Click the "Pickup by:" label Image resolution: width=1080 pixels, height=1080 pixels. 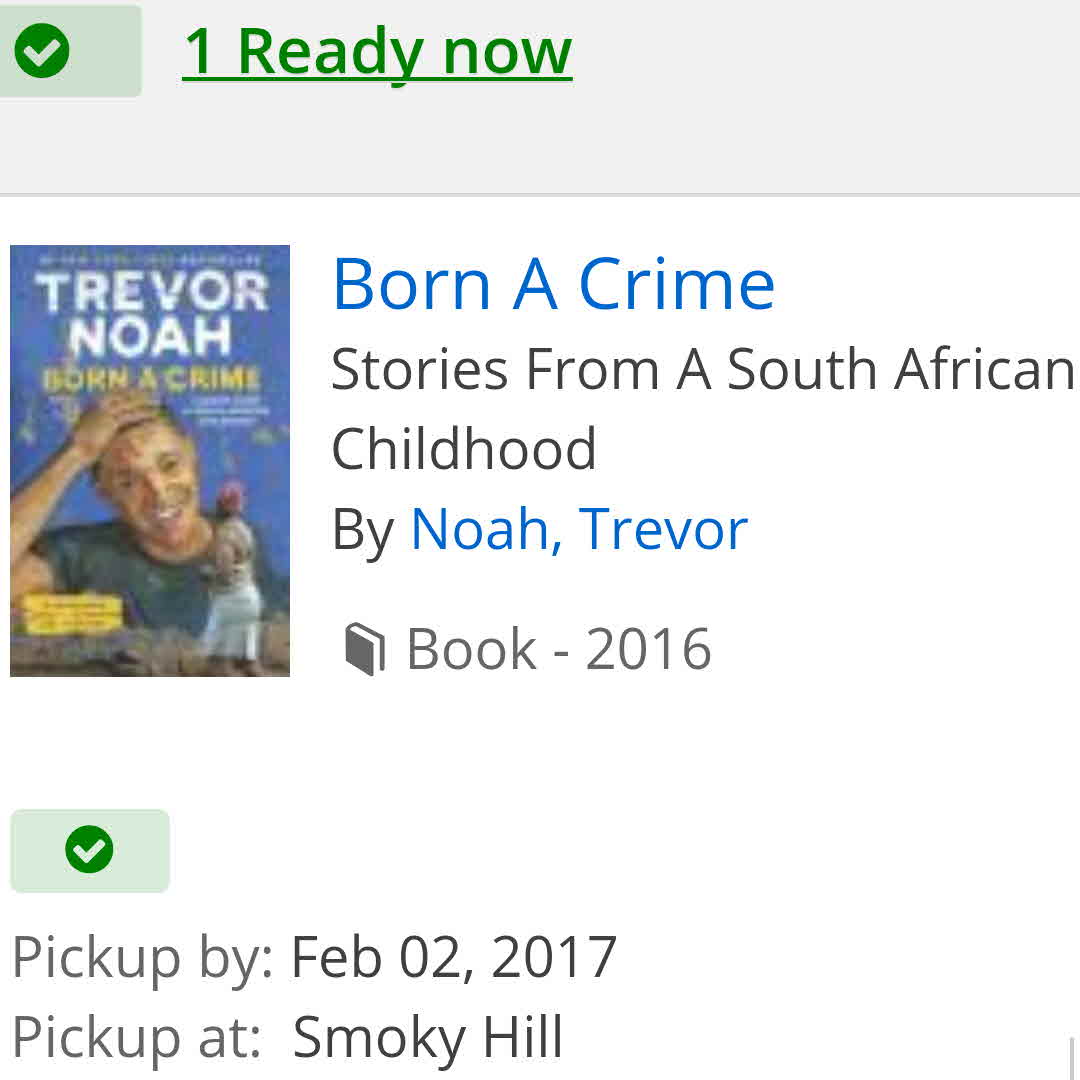point(142,957)
